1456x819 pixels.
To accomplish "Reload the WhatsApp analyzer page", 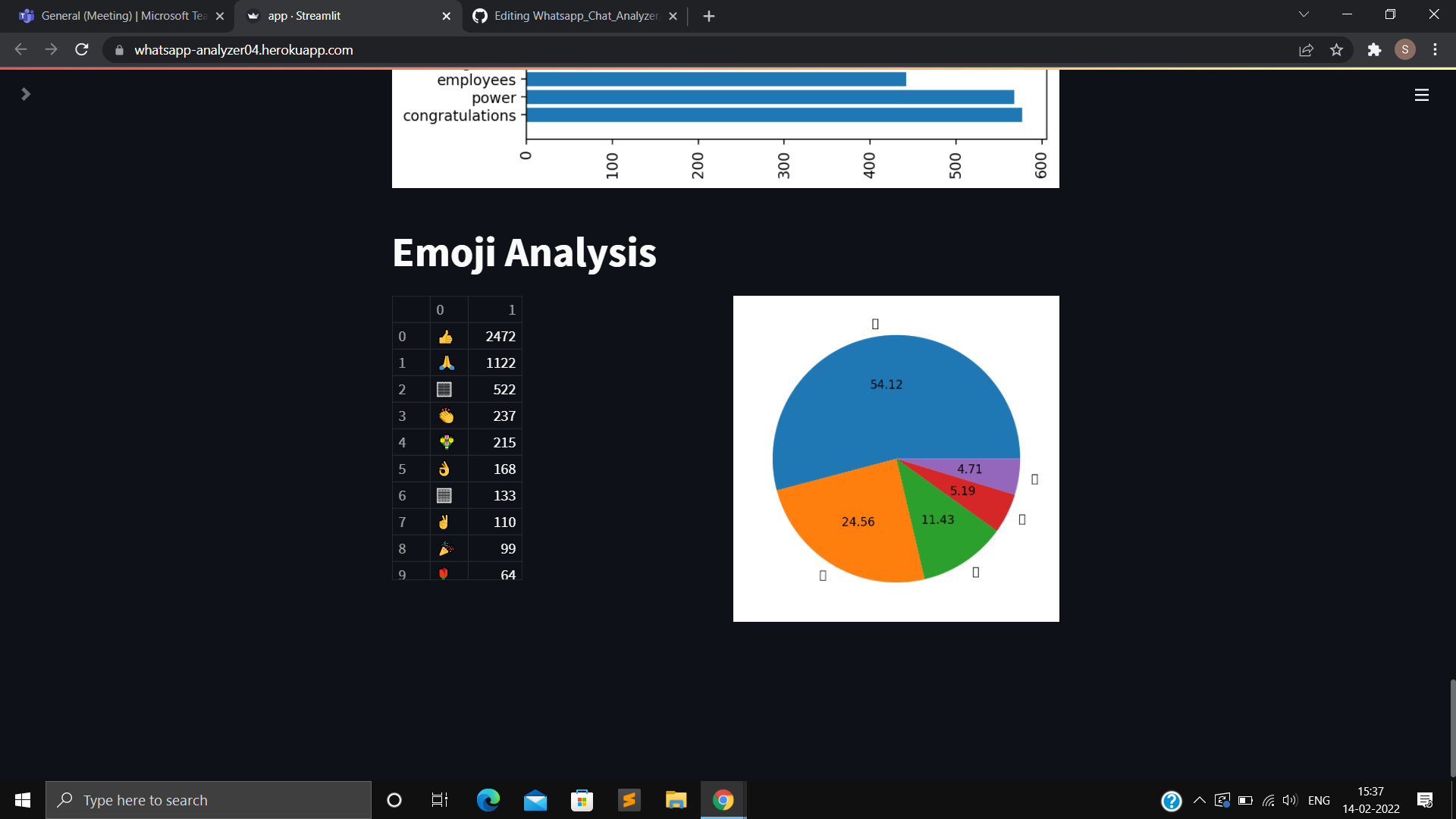I will click(81, 49).
